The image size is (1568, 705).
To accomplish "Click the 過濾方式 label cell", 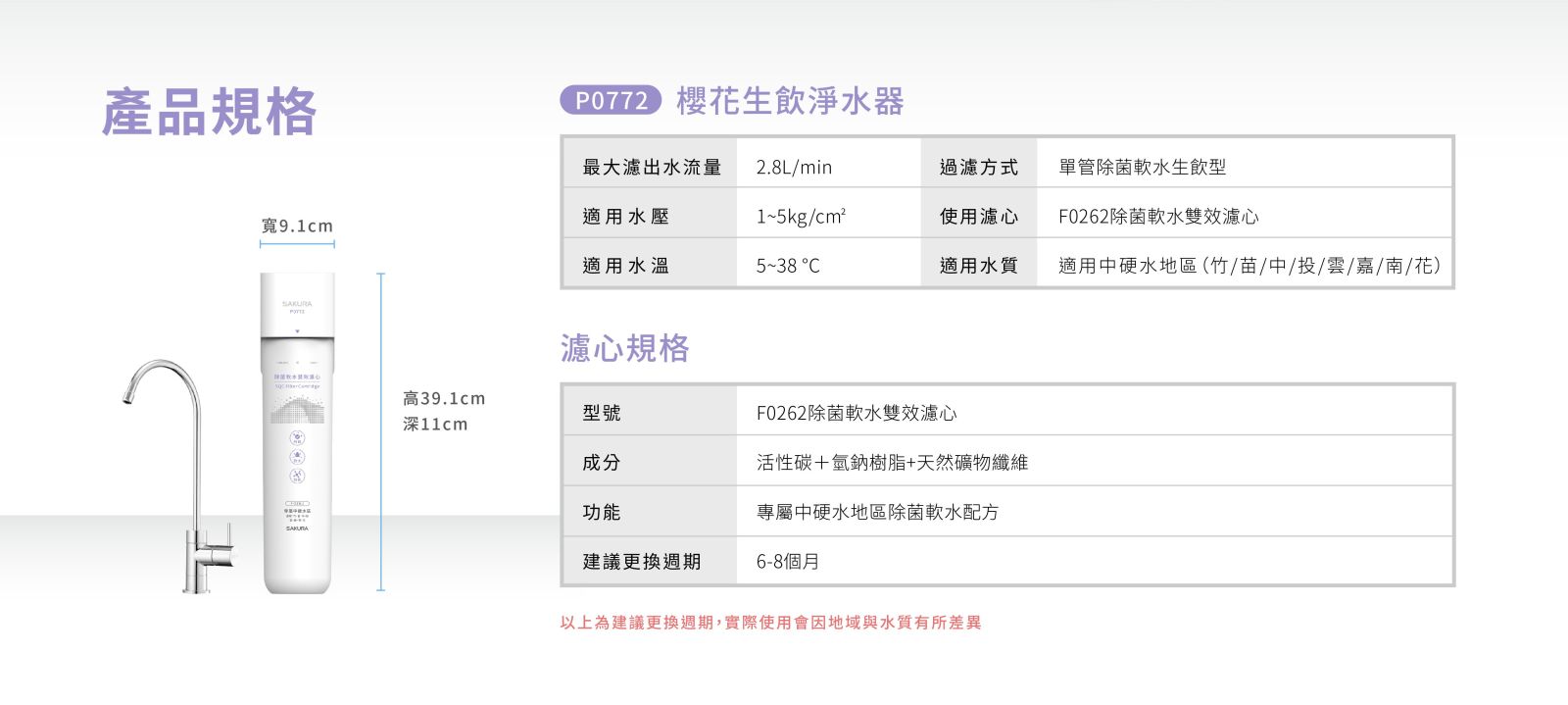I will 978,168.
